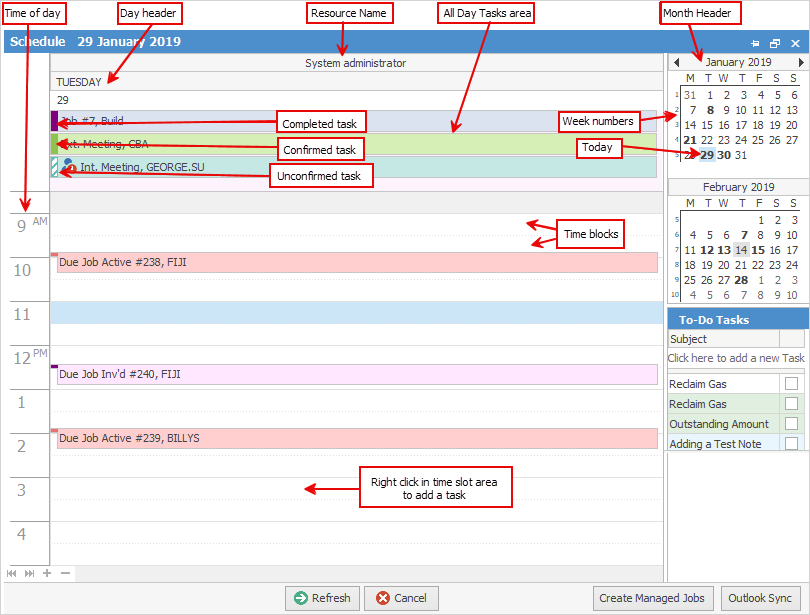Check off the Outstanding Amount task
Screen dimensions: 810x615
[x=791, y=424]
